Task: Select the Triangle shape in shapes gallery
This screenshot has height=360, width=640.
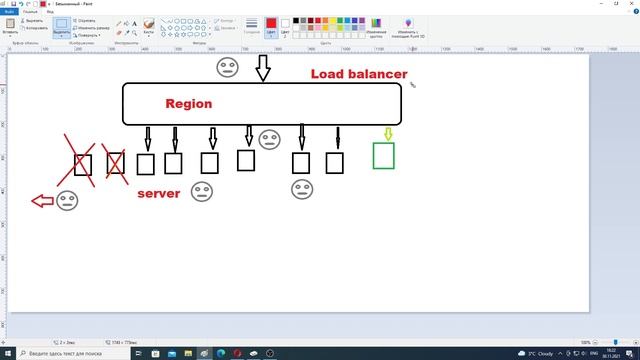Action: [x=204, y=21]
